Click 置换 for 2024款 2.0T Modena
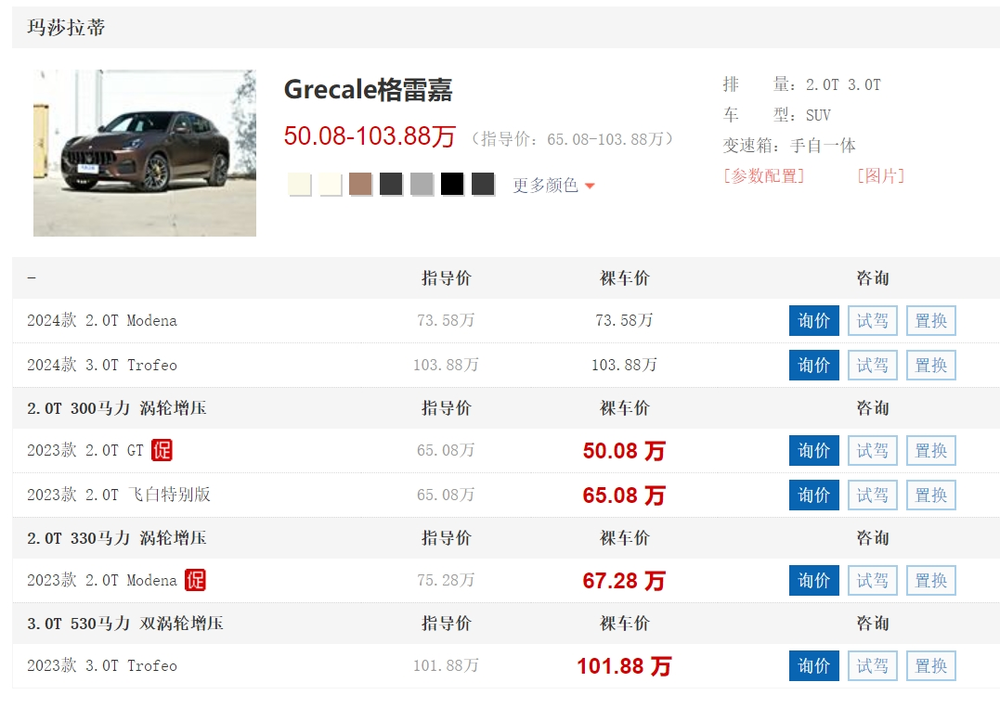 click(931, 320)
